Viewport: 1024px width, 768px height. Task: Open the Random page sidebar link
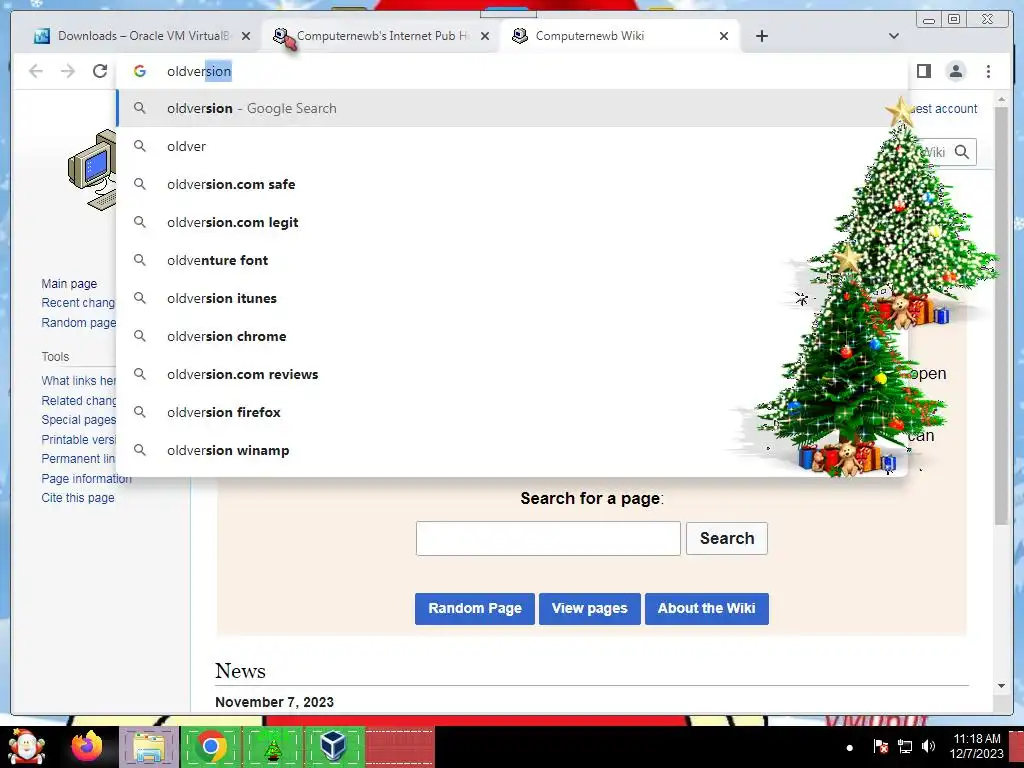point(79,323)
